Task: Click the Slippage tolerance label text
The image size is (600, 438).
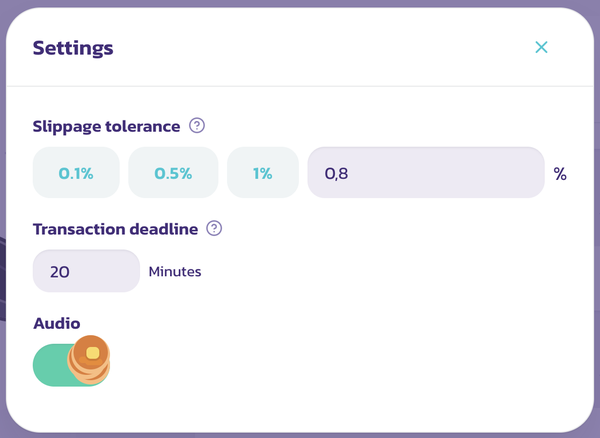Action: pos(106,126)
